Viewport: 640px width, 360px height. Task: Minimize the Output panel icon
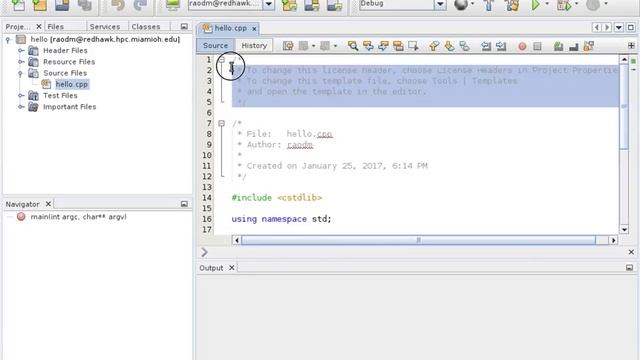629,268
